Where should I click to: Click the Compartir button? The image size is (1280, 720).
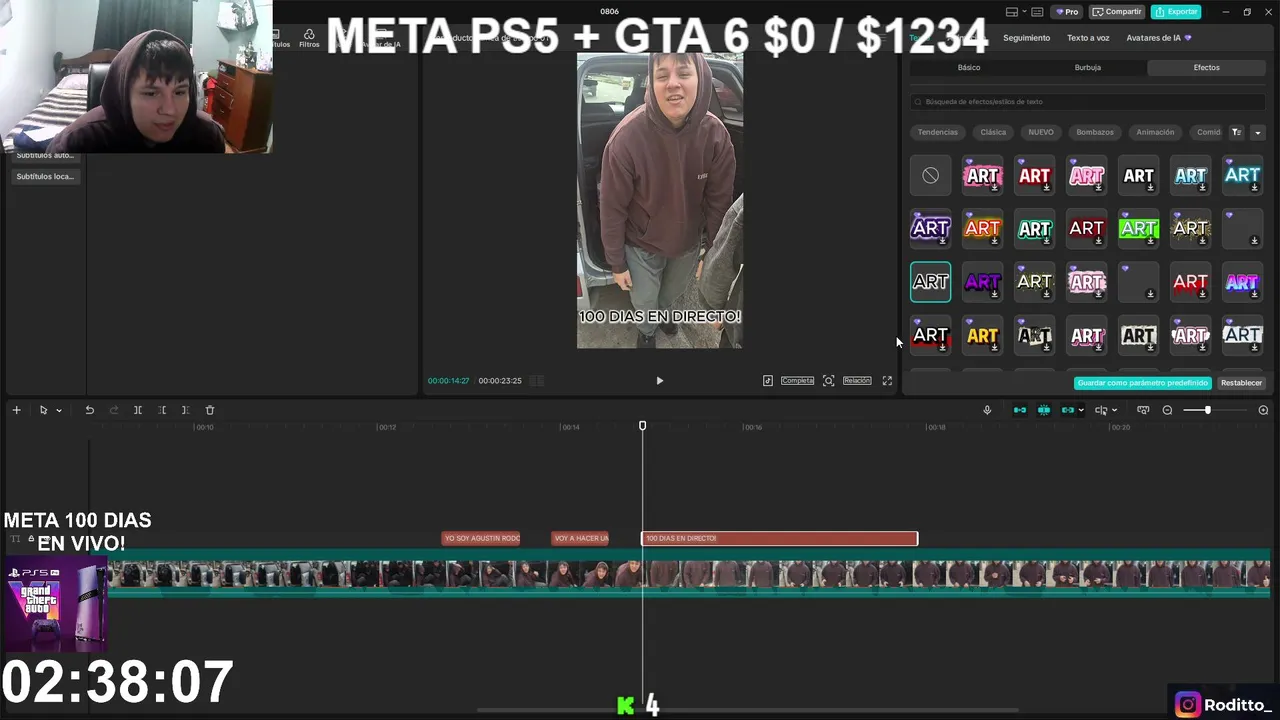coord(1117,12)
